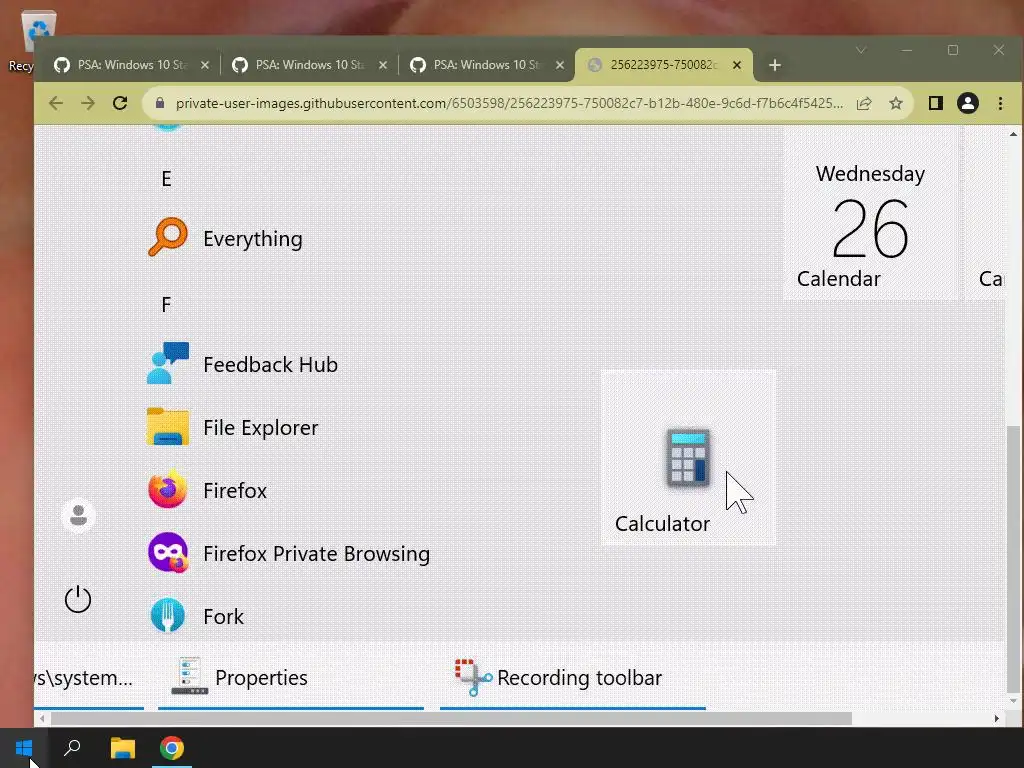Screen dimensions: 1024x768
Task: Click the Calendar tile showing Wednesday 26
Action: [870, 214]
